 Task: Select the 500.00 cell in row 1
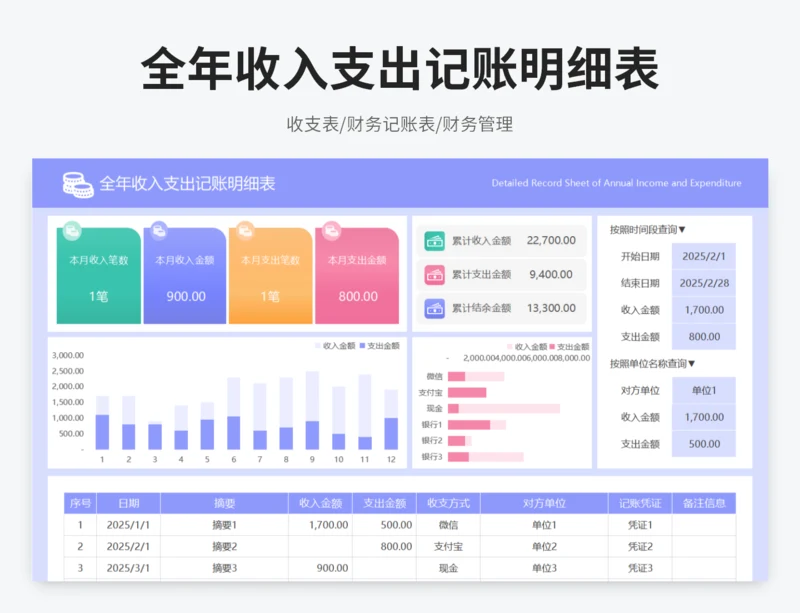[384, 525]
